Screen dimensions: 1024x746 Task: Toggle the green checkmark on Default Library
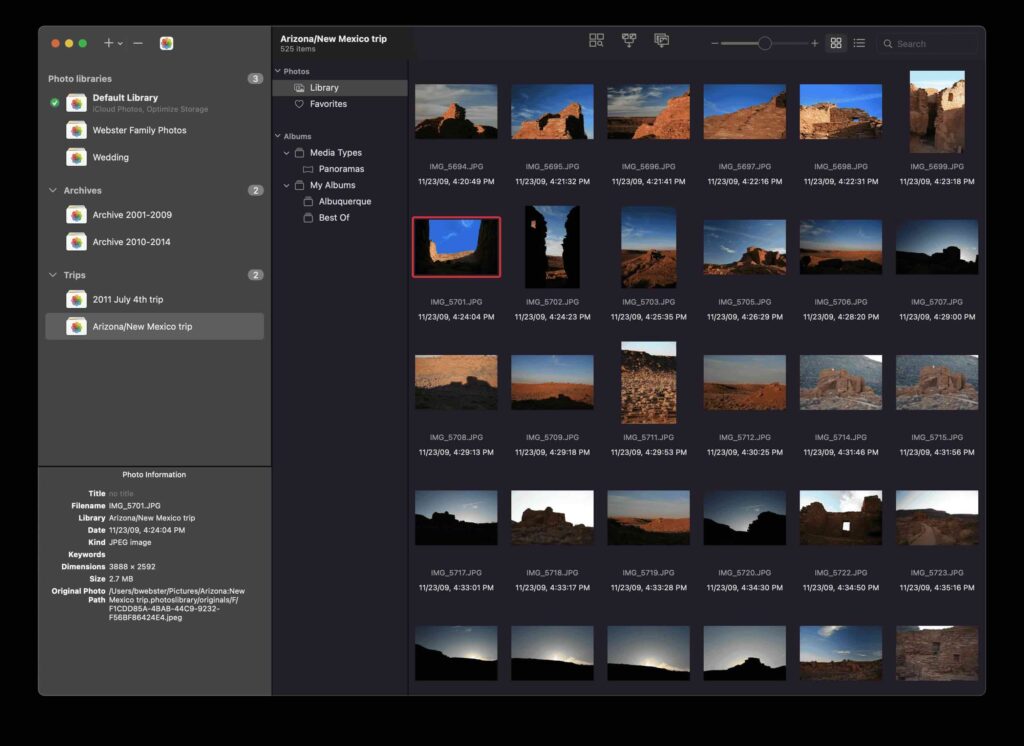click(55, 101)
